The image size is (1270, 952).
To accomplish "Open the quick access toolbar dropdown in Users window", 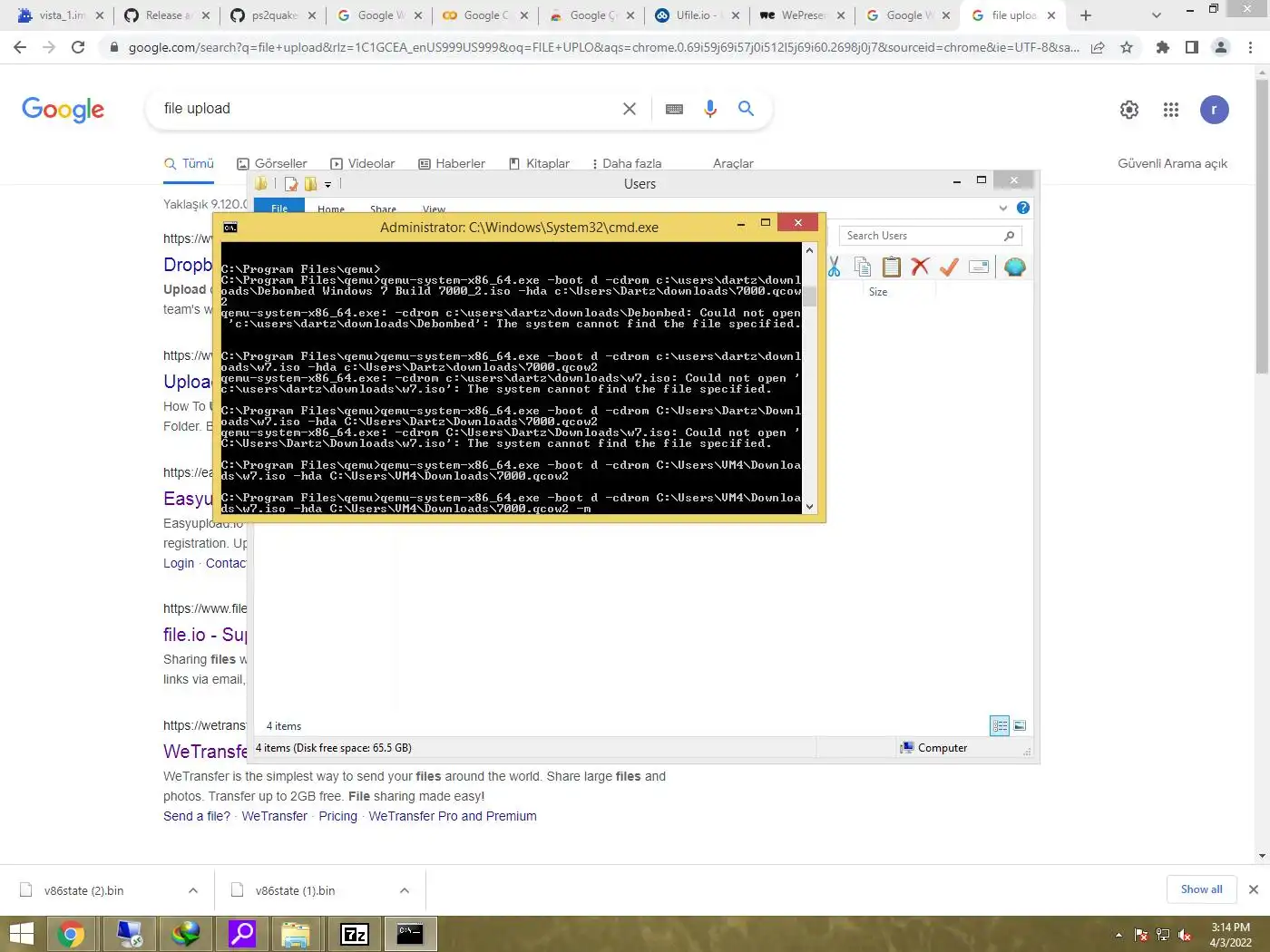I will [328, 184].
